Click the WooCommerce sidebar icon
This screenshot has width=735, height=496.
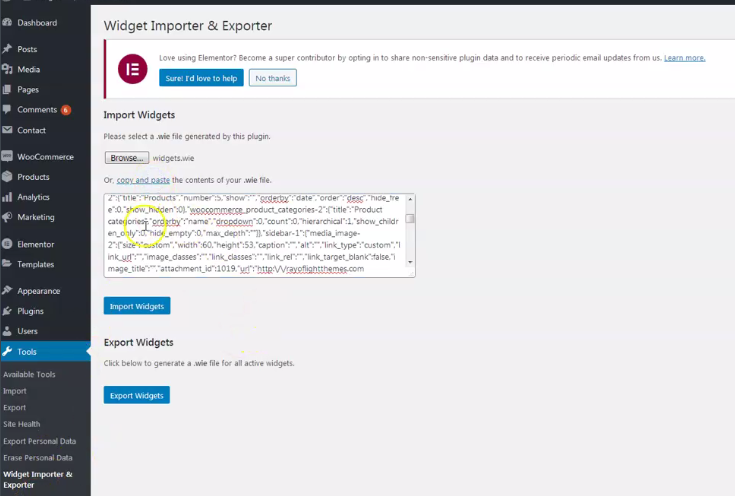8,157
